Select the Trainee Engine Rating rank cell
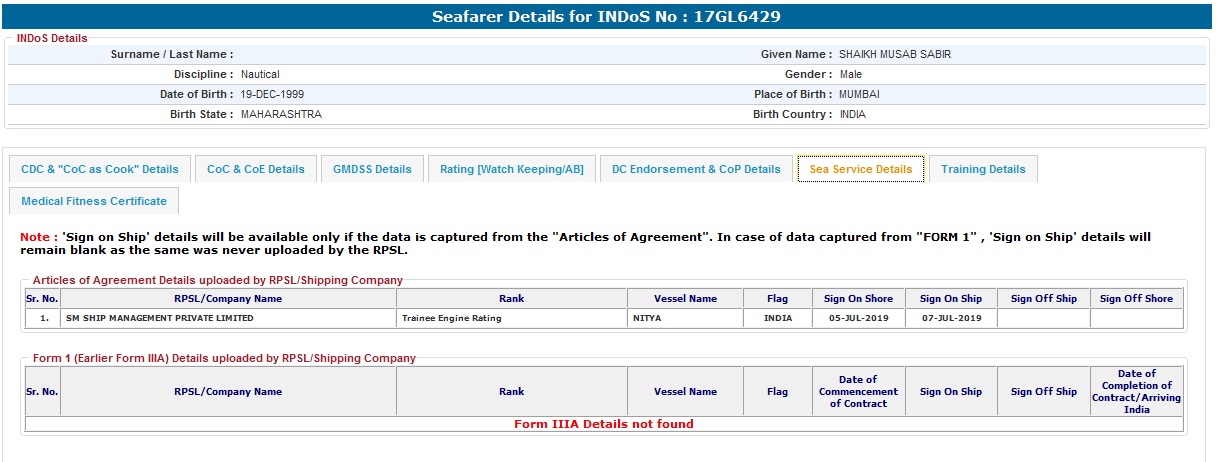1224x462 pixels. click(451, 319)
